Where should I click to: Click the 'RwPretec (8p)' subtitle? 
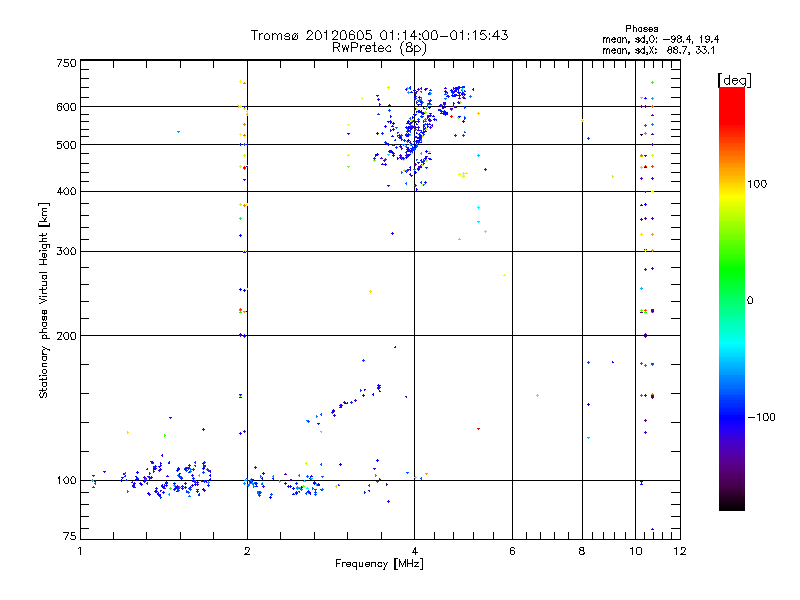[379, 48]
